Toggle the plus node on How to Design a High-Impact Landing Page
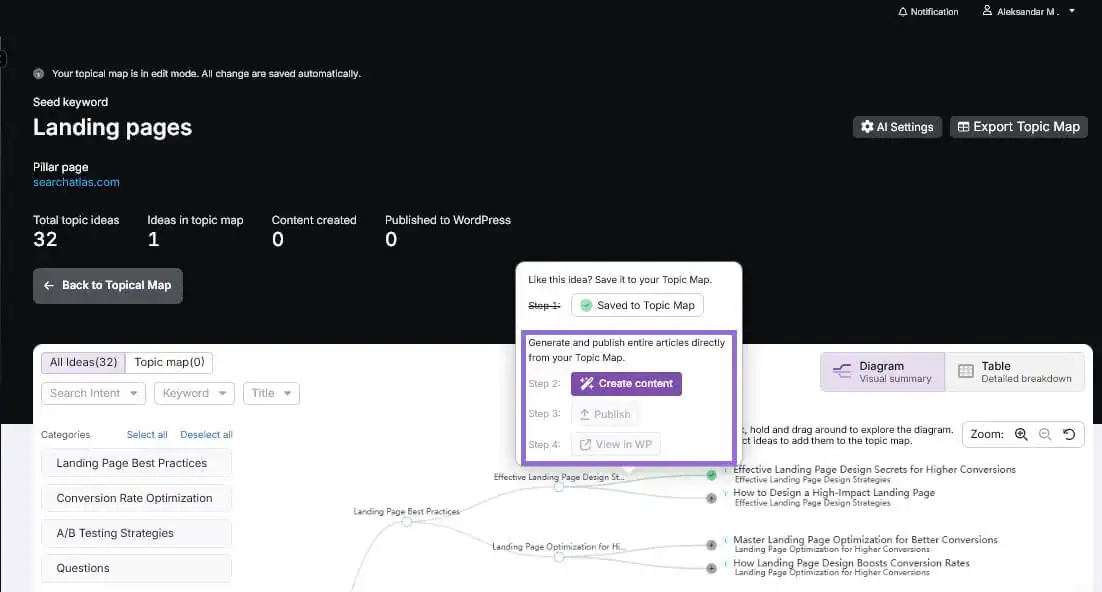 [712, 497]
